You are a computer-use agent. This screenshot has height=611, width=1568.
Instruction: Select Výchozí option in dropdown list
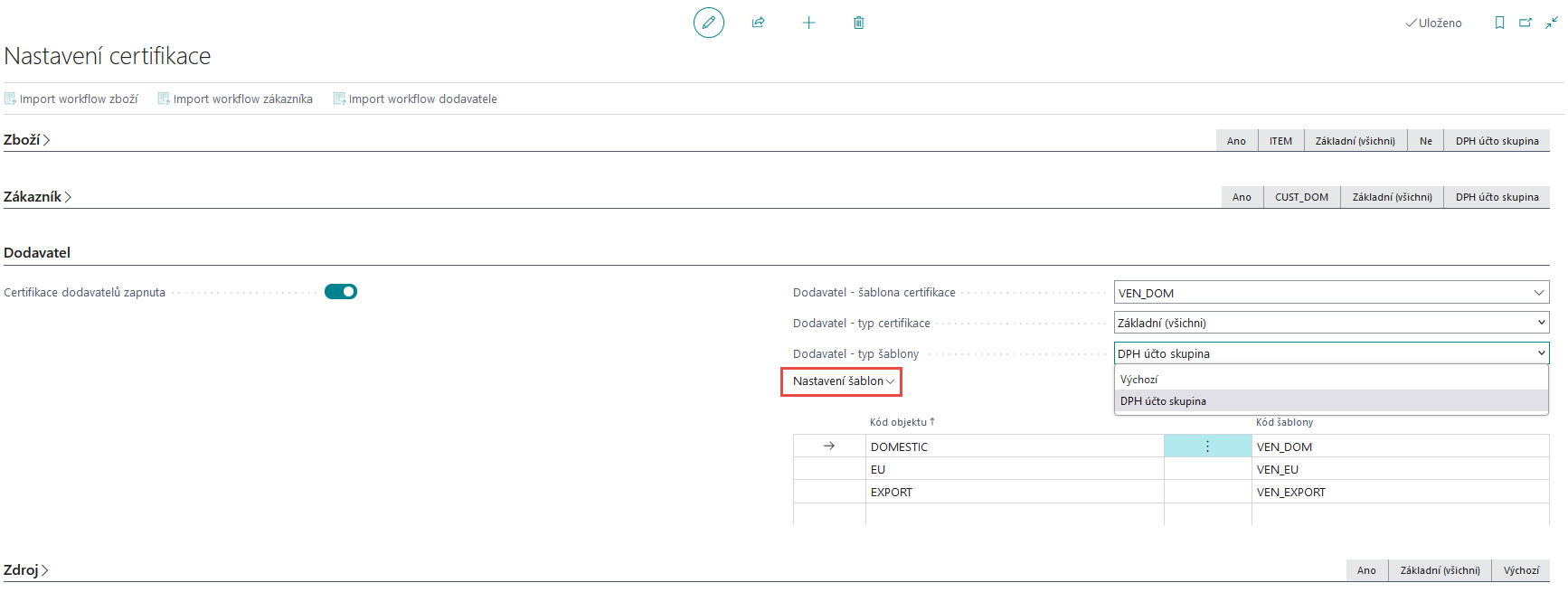tap(1138, 380)
